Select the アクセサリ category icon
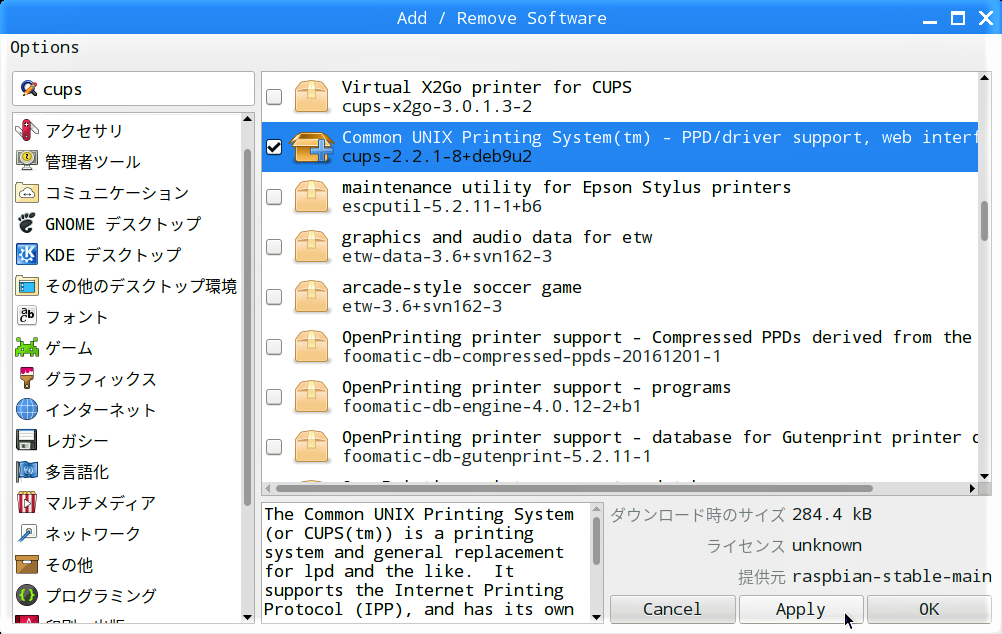 [27, 130]
